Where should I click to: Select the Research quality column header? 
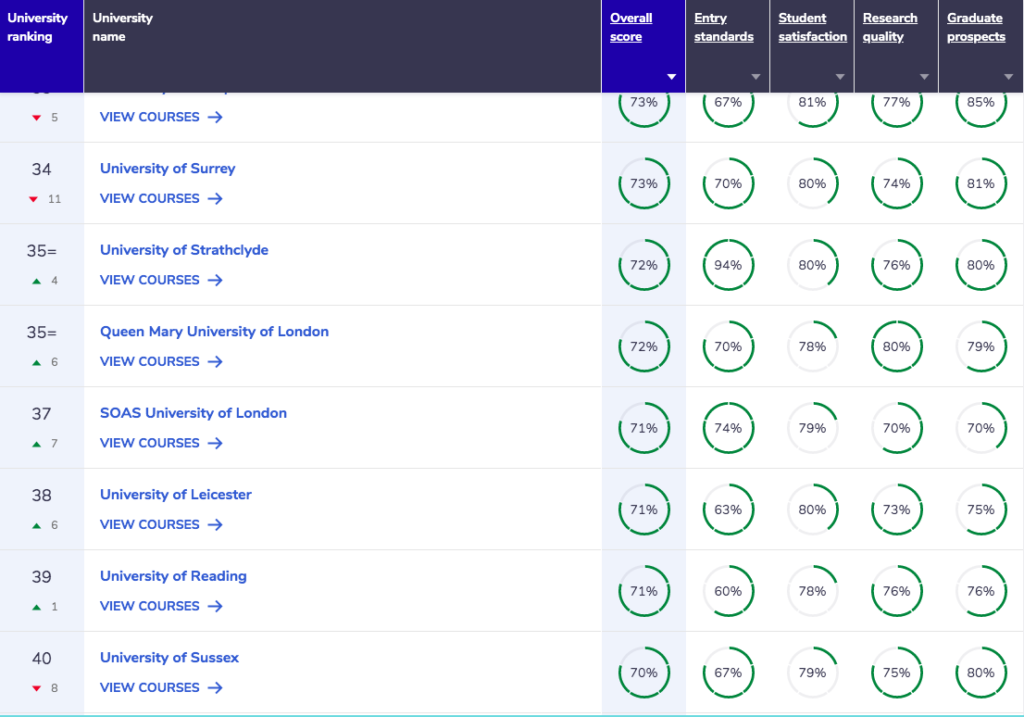(890, 27)
